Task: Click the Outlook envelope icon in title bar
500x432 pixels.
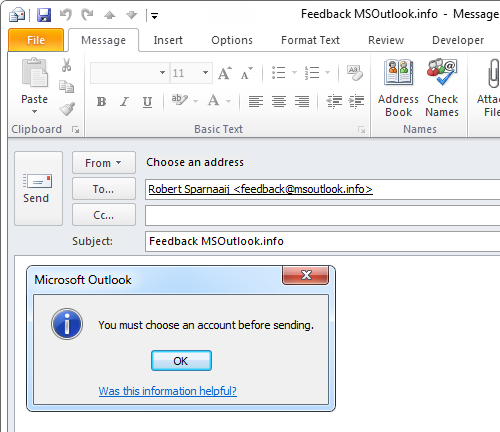Action: 17,15
